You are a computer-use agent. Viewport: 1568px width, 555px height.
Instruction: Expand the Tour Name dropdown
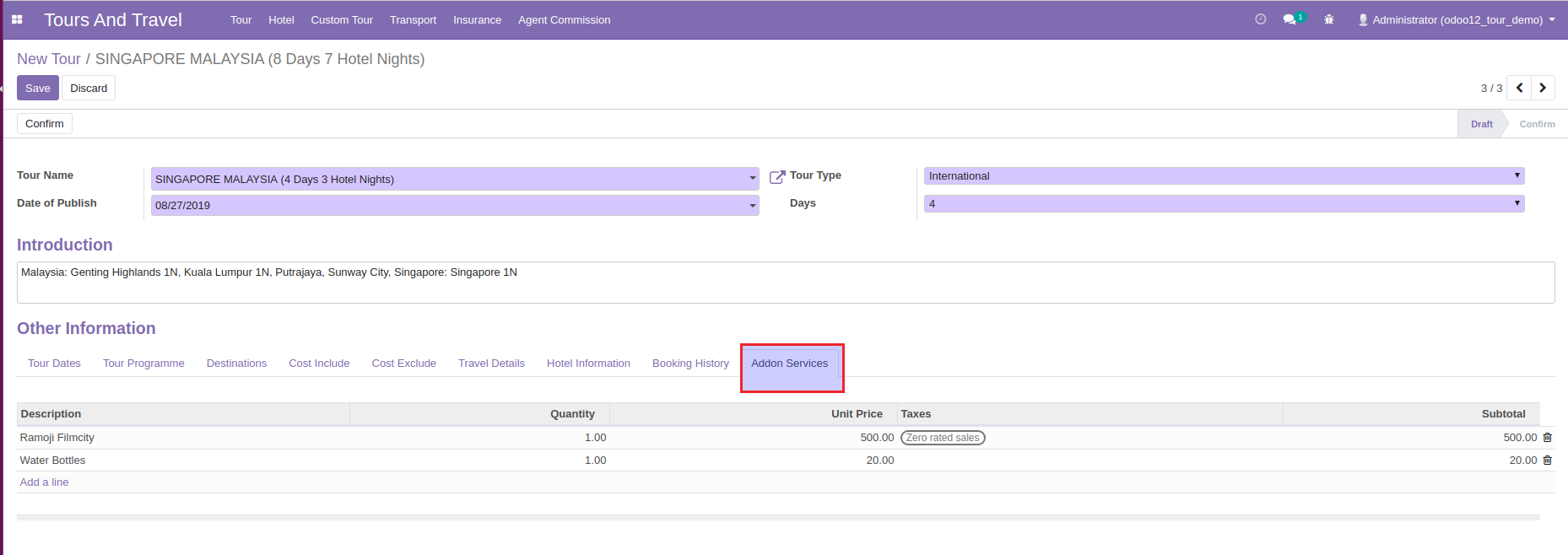click(753, 179)
